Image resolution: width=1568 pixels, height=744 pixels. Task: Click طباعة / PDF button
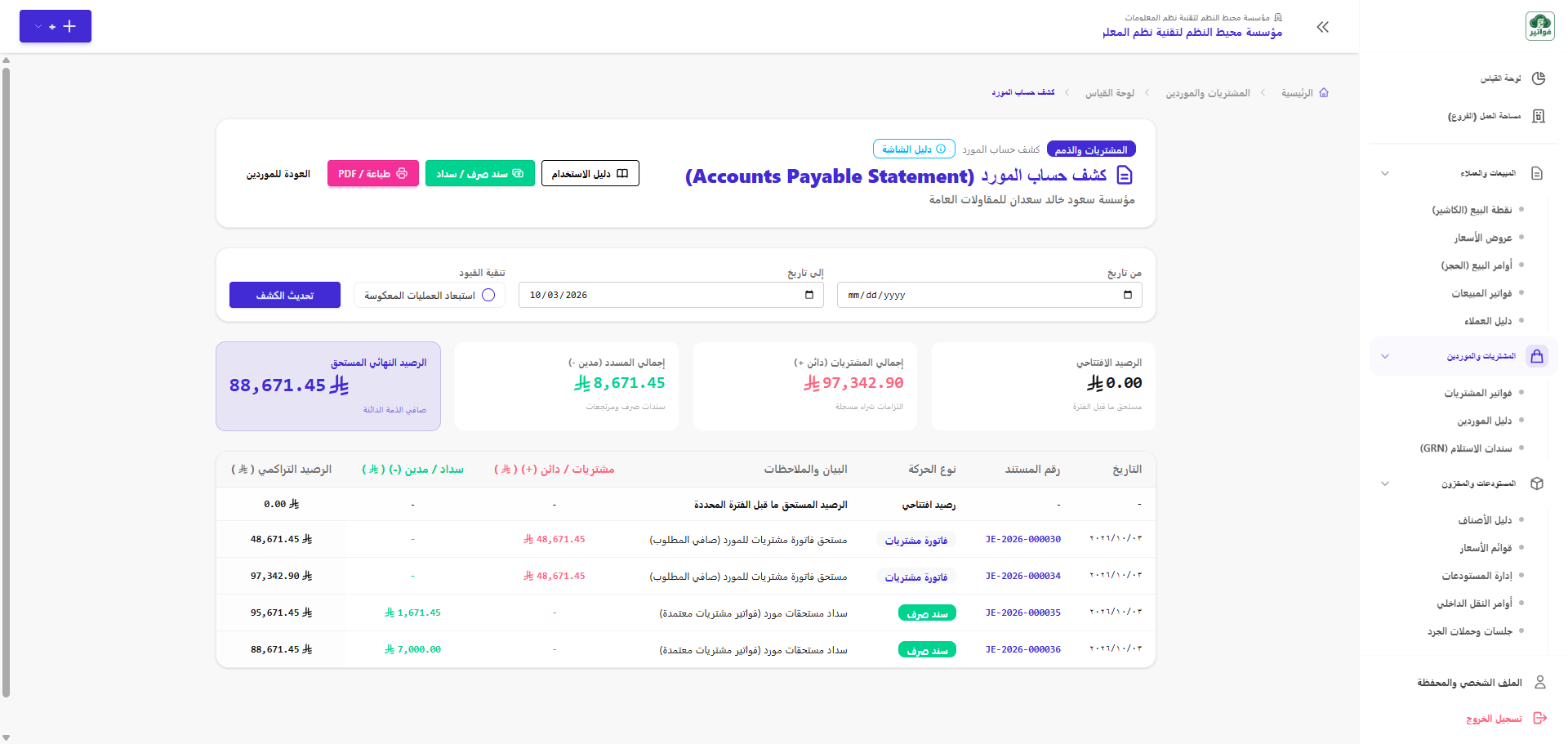coord(373,173)
